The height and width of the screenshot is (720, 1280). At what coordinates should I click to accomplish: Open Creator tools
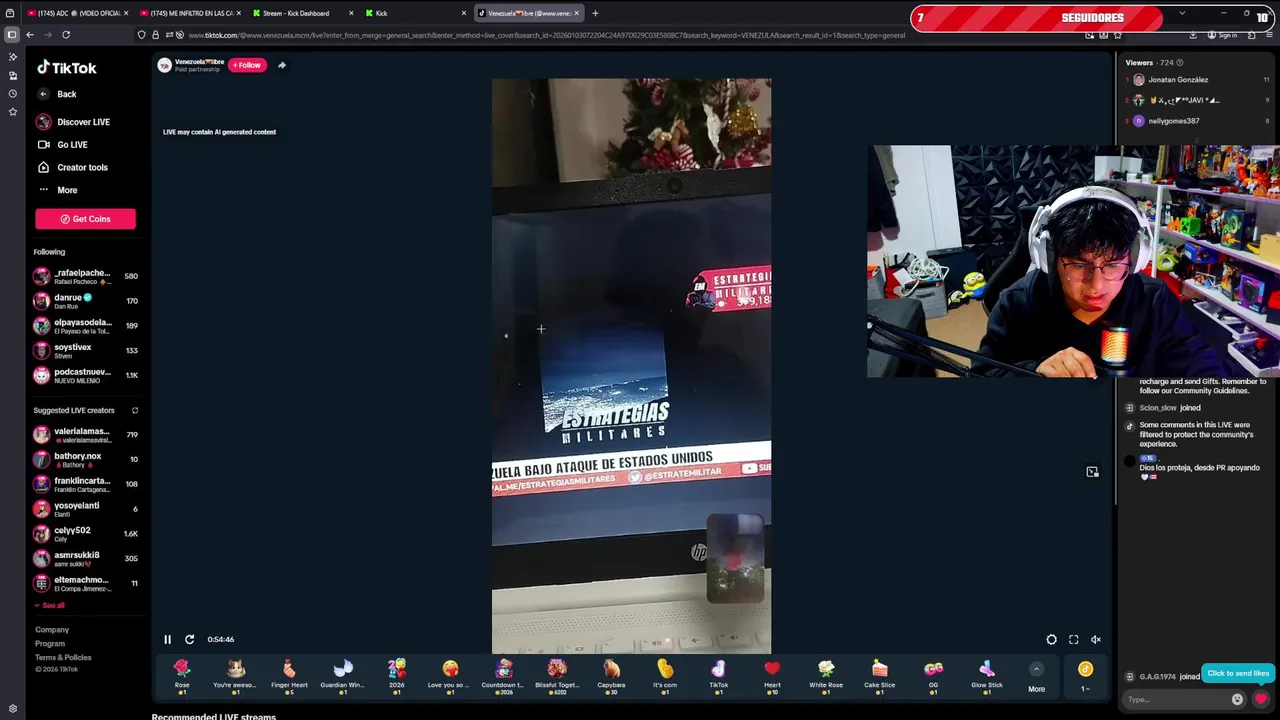72,167
